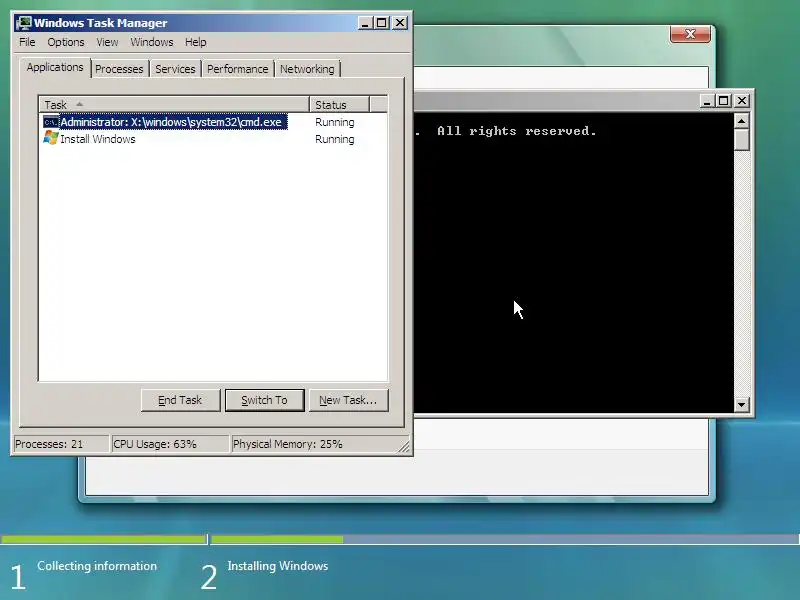Sort by the Task column header
The image size is (800, 600).
pyautogui.click(x=174, y=105)
